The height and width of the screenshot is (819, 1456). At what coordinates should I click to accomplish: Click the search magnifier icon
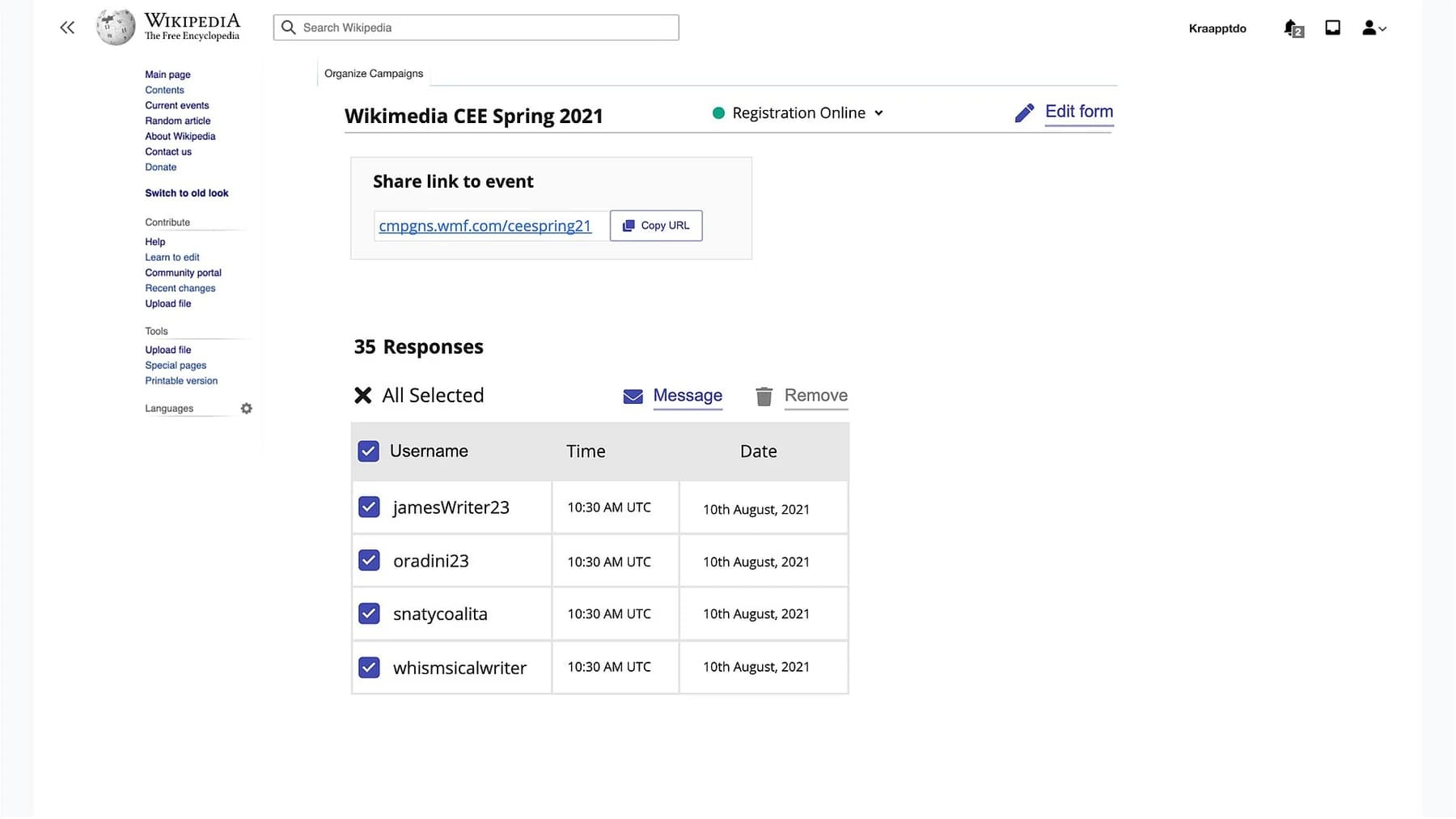tap(288, 28)
